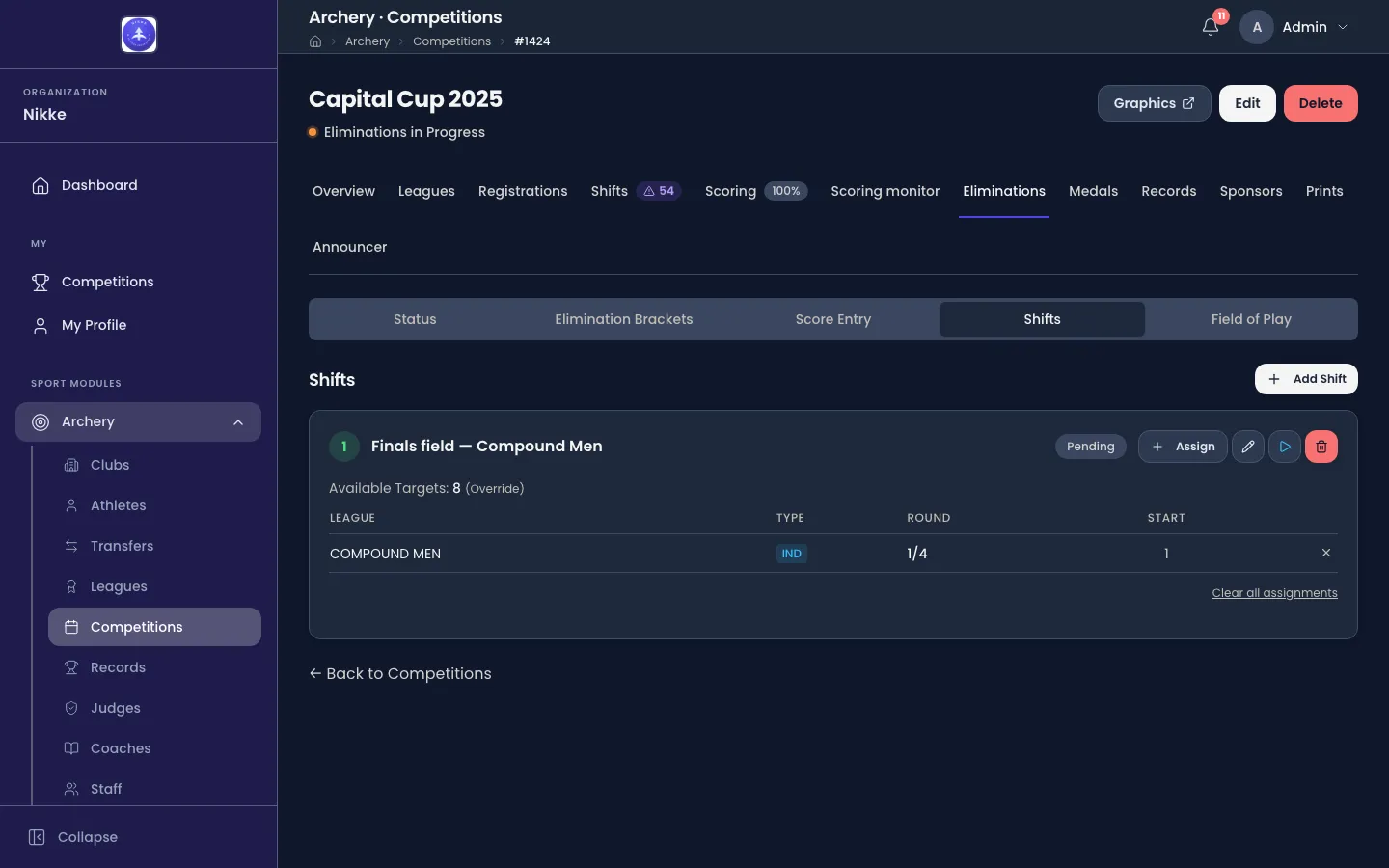The width and height of the screenshot is (1389, 868).
Task: Open the Announcer tab
Action: coord(349,247)
